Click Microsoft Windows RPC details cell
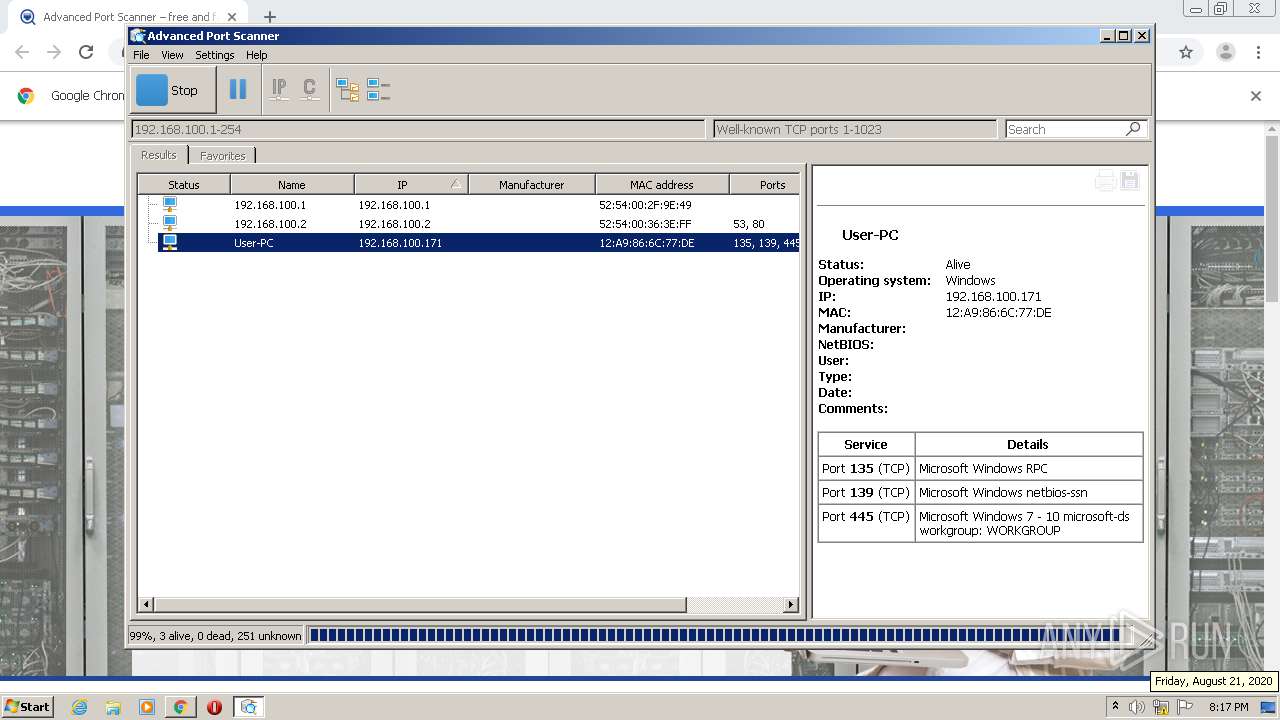The height and width of the screenshot is (720, 1280). (x=1028, y=468)
